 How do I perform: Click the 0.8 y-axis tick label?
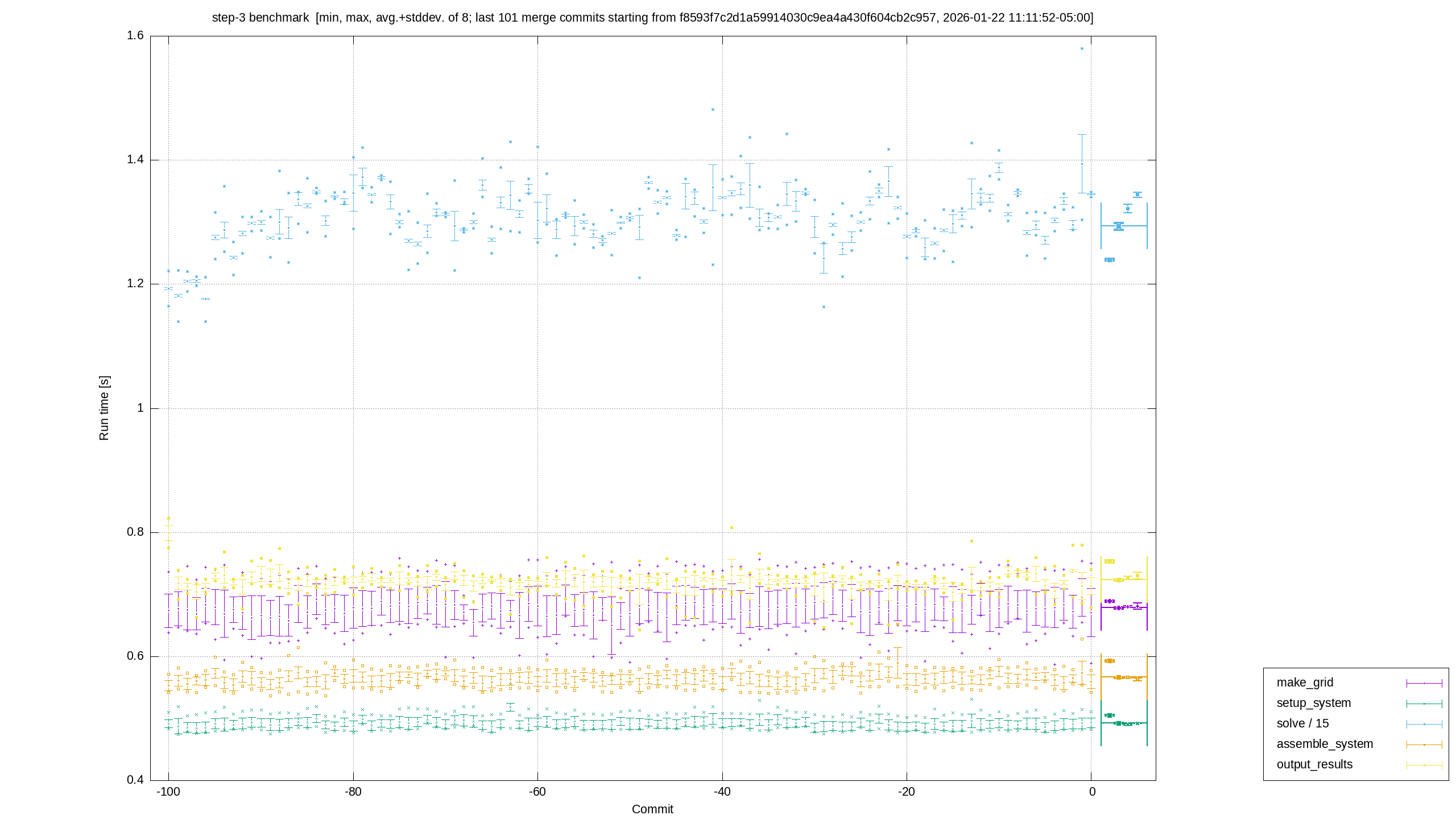coord(135,532)
